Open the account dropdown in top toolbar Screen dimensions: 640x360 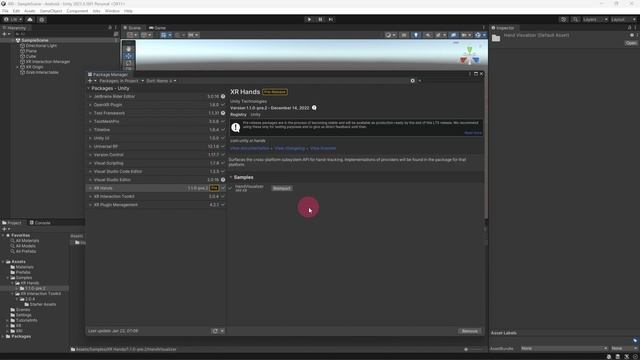pyautogui.click(x=12, y=19)
